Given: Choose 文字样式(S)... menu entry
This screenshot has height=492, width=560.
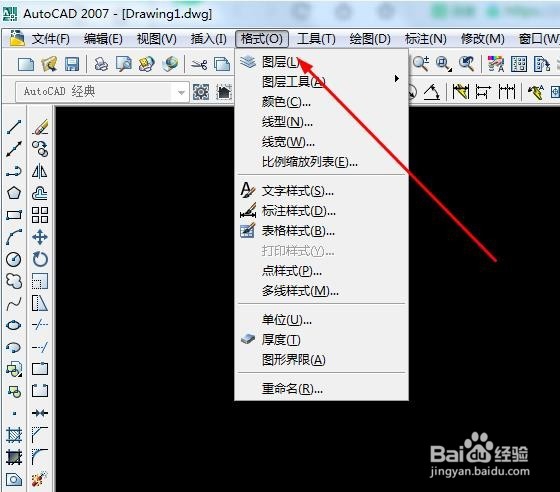Looking at the screenshot, I should tap(321, 191).
